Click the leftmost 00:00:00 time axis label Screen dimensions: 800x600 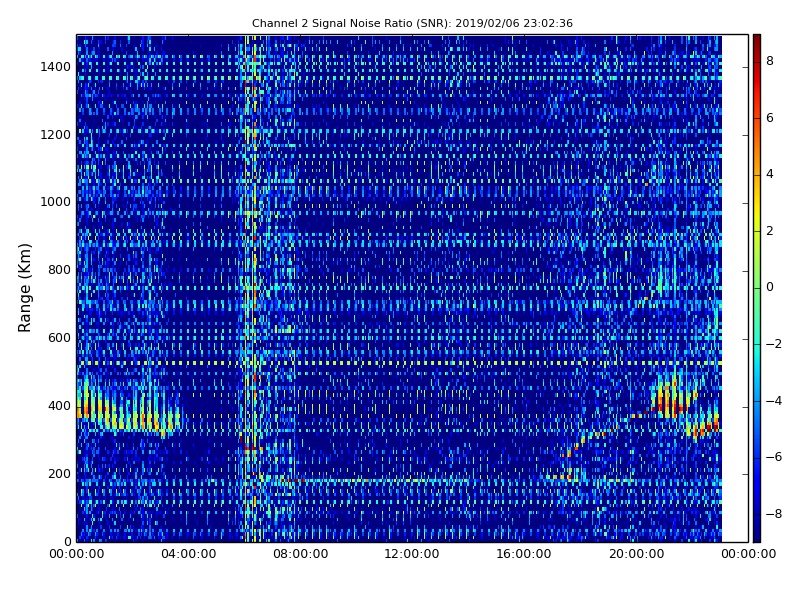coord(77,554)
